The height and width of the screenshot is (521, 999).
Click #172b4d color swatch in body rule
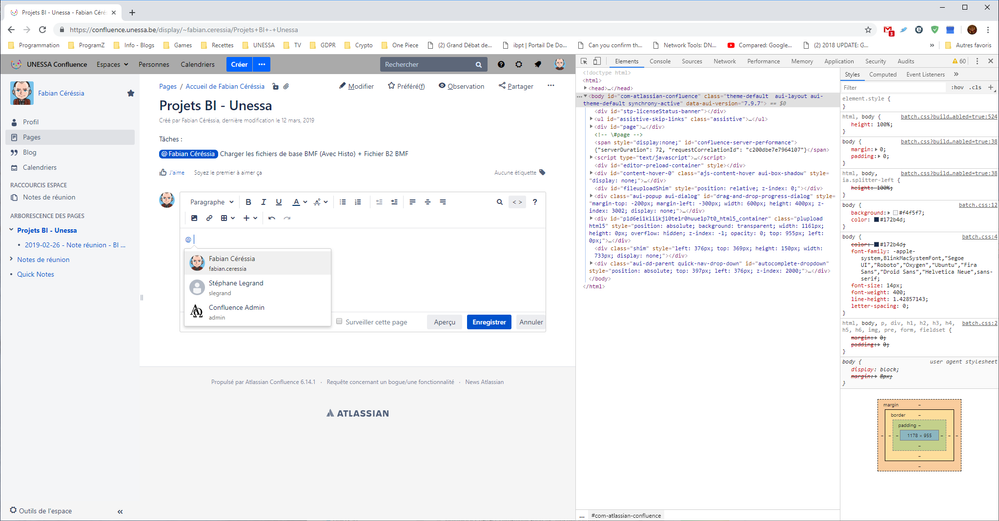877,220
